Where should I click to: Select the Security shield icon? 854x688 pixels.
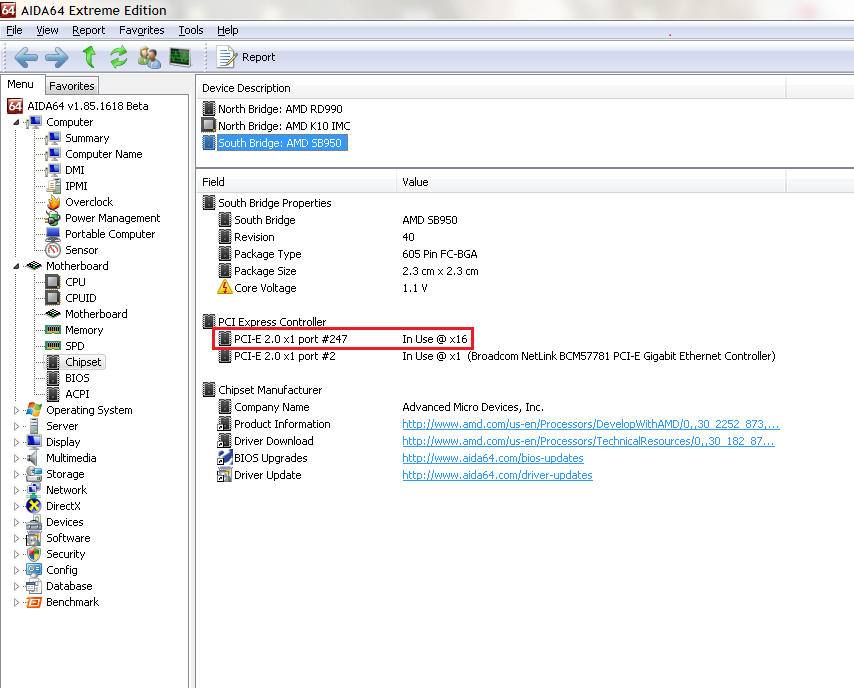(x=34, y=554)
